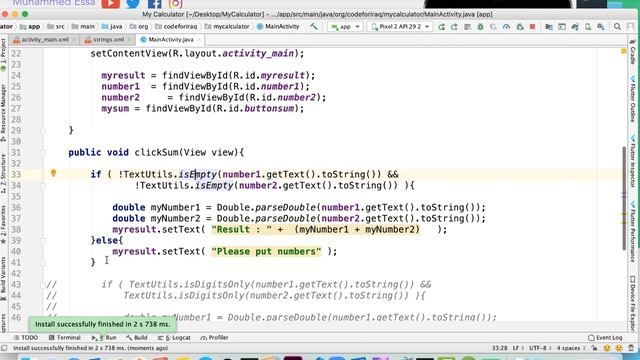Click the codeforiraq breadcrumb folder
The height and width of the screenshot is (360, 640).
tap(176, 27)
